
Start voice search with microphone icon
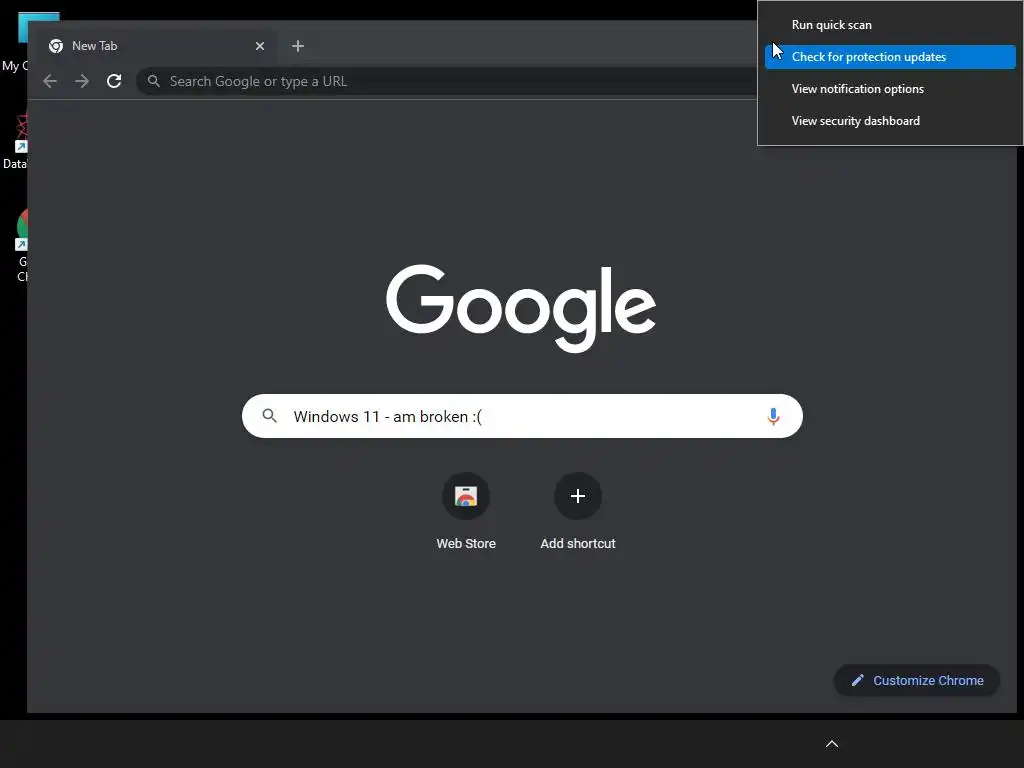(773, 416)
